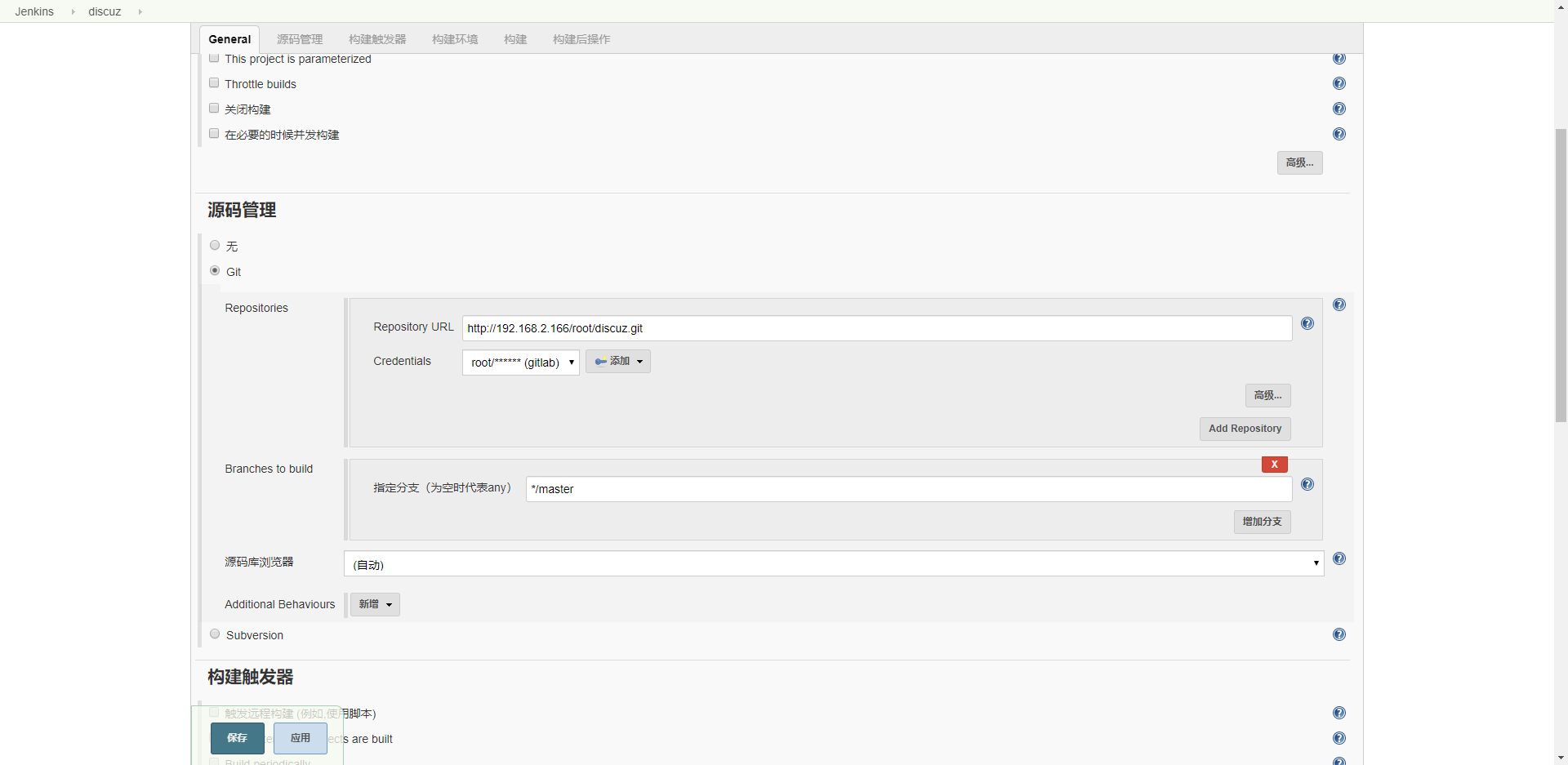Image resolution: width=1568 pixels, height=765 pixels.
Task: Check This project is parameterized
Action: click(214, 58)
